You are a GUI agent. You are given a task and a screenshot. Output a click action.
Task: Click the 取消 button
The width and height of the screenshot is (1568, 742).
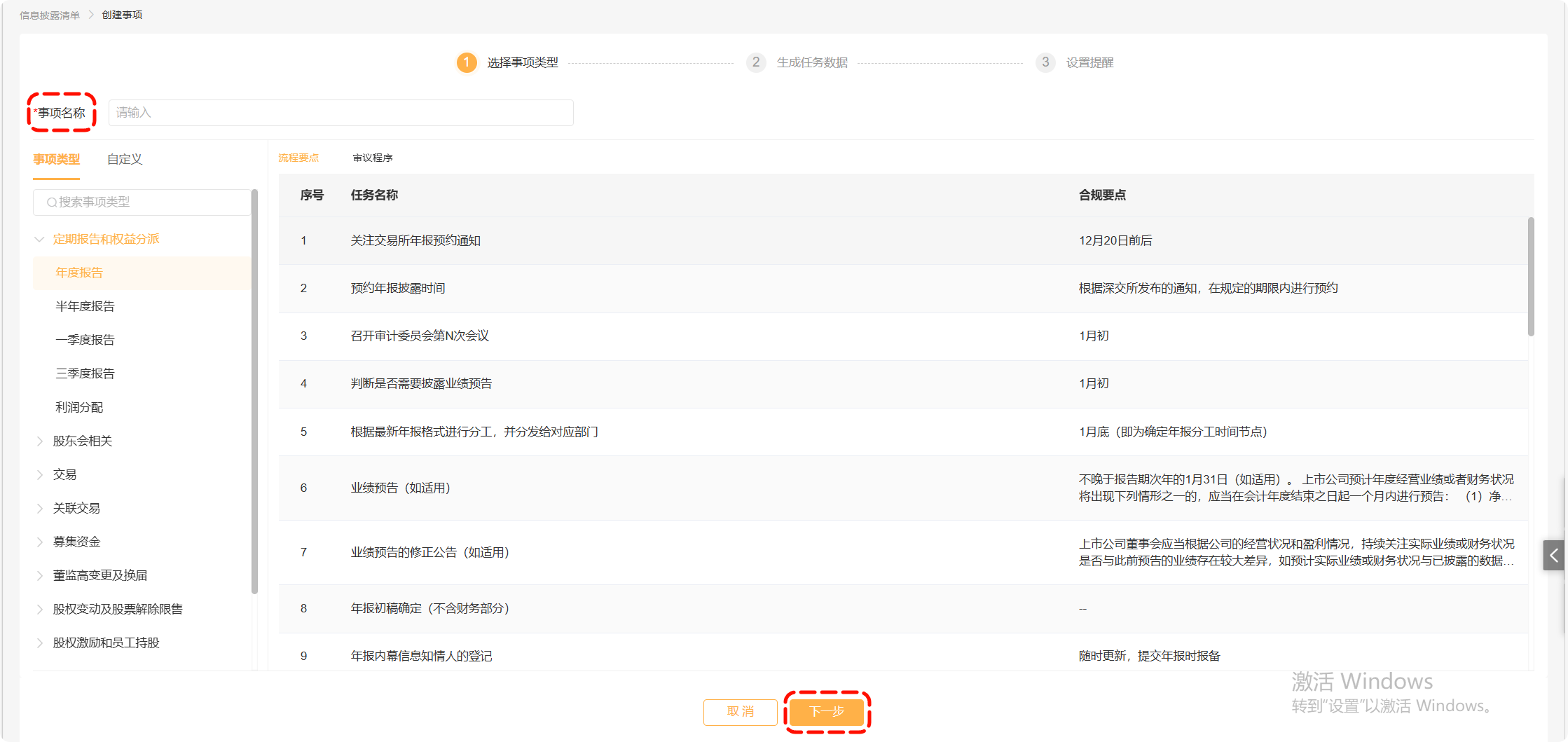741,712
